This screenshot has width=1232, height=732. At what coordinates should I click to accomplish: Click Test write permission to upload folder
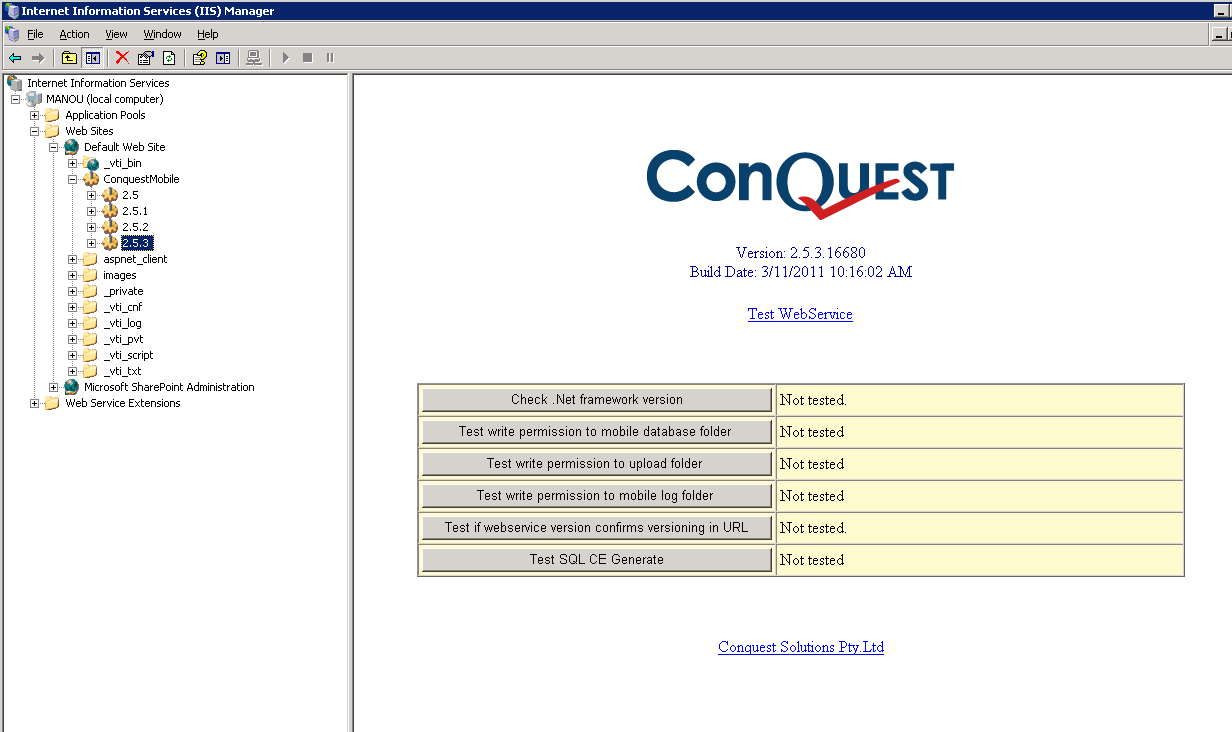click(597, 464)
